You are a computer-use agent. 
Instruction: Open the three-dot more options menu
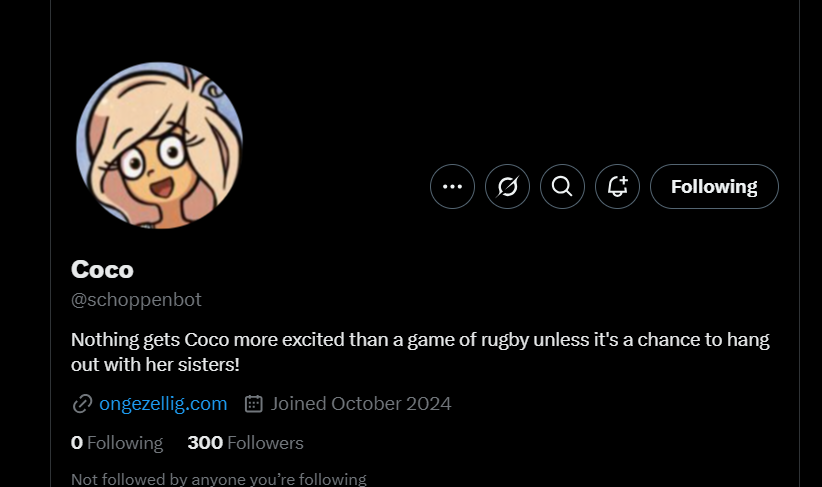pyautogui.click(x=452, y=186)
